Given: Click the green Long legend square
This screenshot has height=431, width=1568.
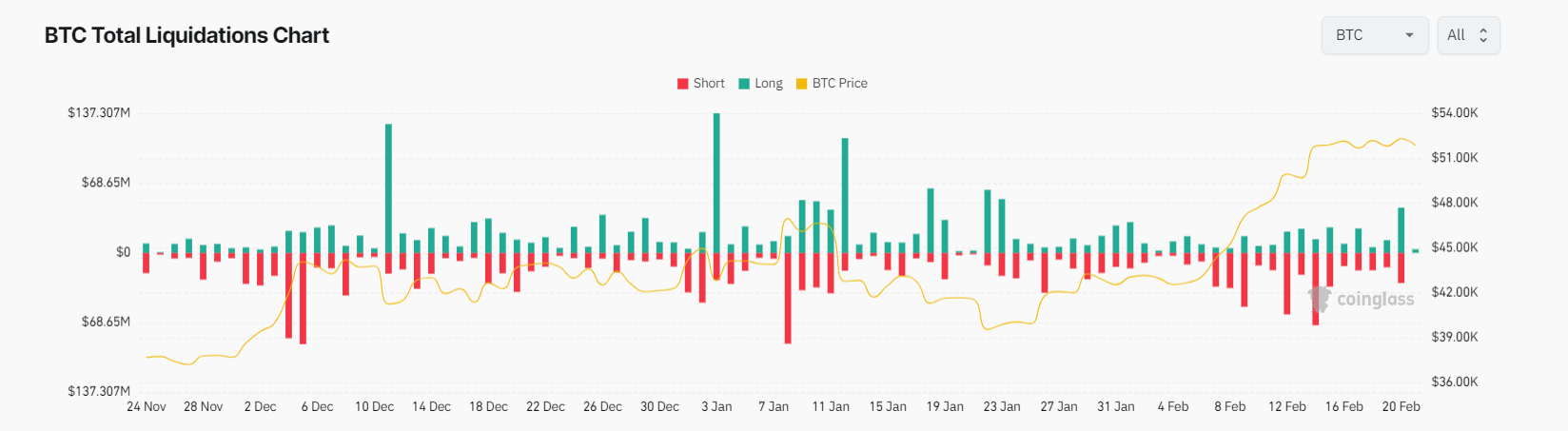Looking at the screenshot, I should tap(744, 84).
